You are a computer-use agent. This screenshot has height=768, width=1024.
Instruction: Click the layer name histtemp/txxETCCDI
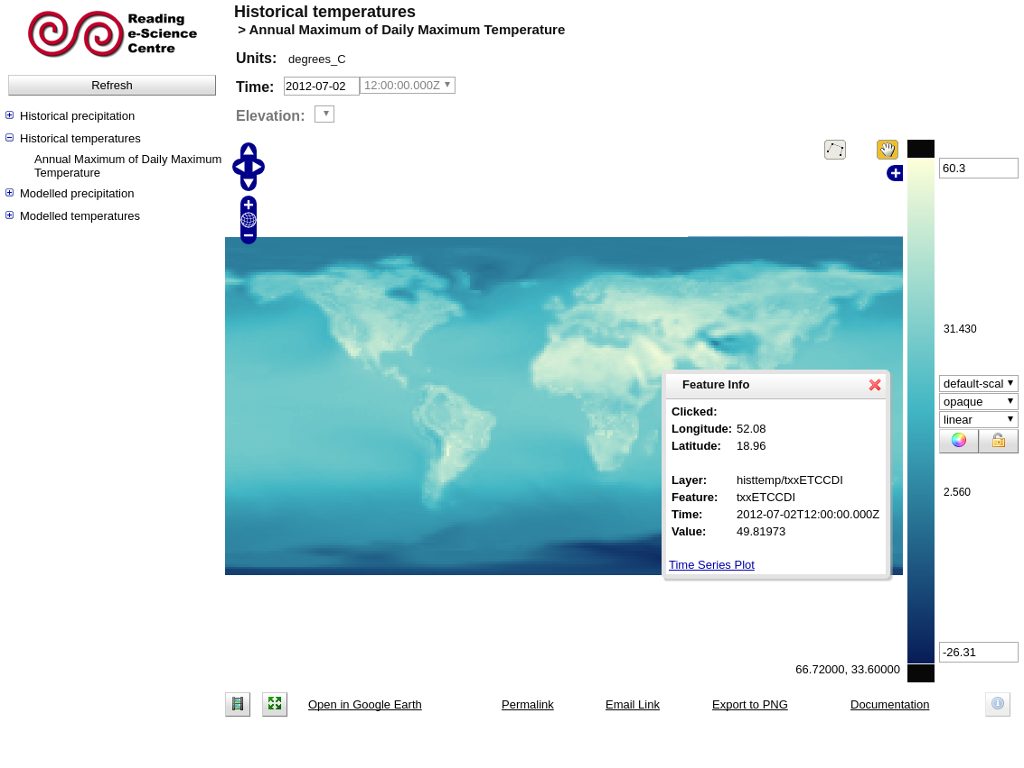pos(790,480)
